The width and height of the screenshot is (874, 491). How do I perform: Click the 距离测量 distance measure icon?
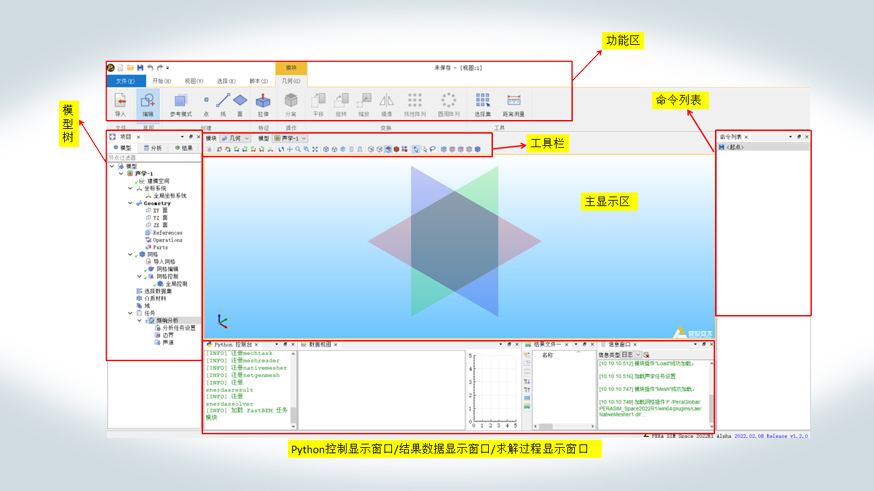click(x=513, y=102)
